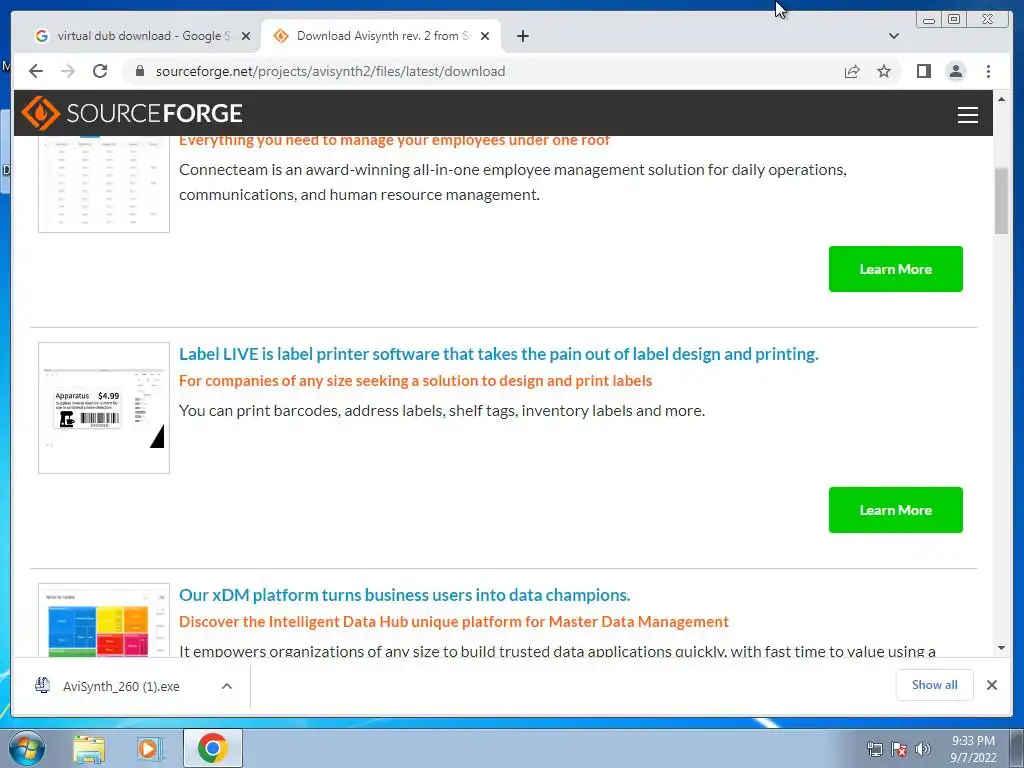The width and height of the screenshot is (1024, 768).
Task: Click the orange Connecteam tagline text
Action: [394, 141]
